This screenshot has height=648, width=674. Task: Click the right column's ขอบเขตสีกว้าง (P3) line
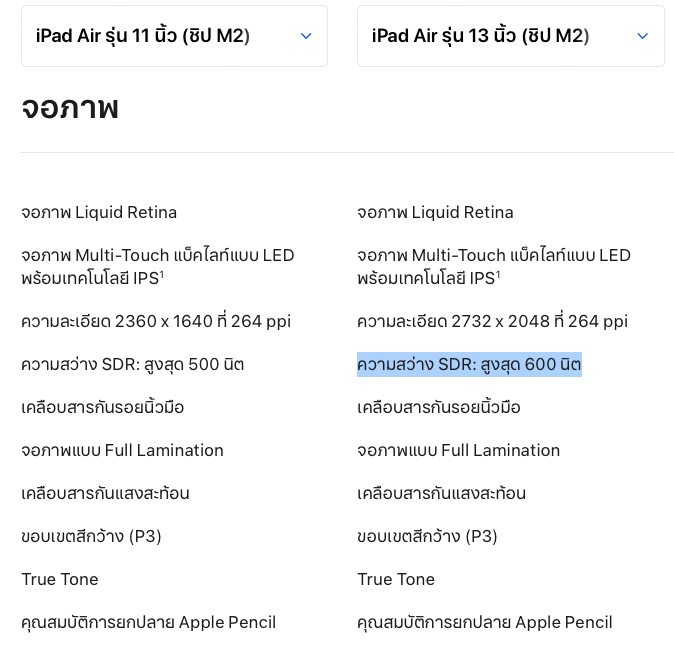(x=427, y=536)
